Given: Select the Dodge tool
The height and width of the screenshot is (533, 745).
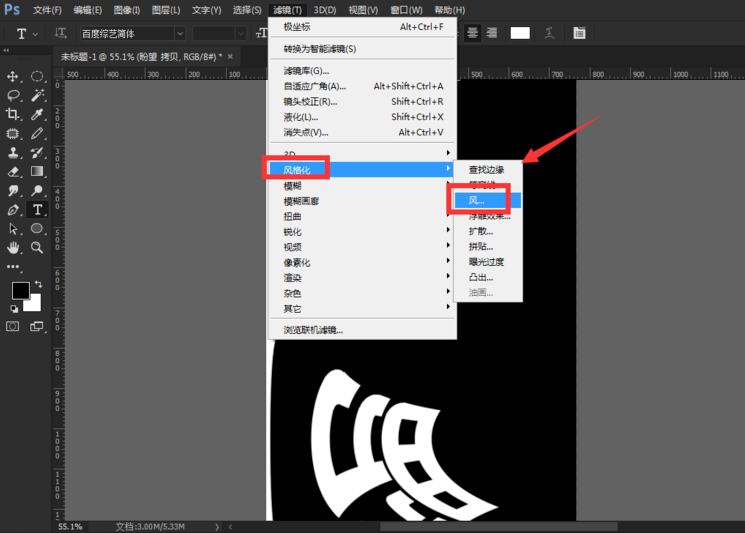Looking at the screenshot, I should pyautogui.click(x=37, y=190).
